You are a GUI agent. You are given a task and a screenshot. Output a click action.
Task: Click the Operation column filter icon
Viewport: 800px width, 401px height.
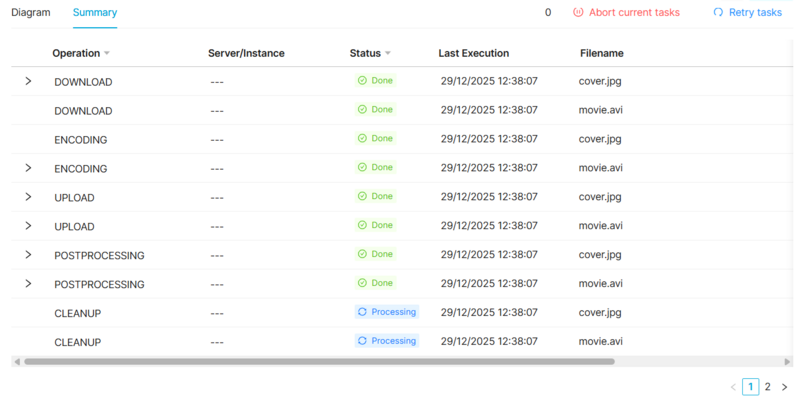pos(107,54)
